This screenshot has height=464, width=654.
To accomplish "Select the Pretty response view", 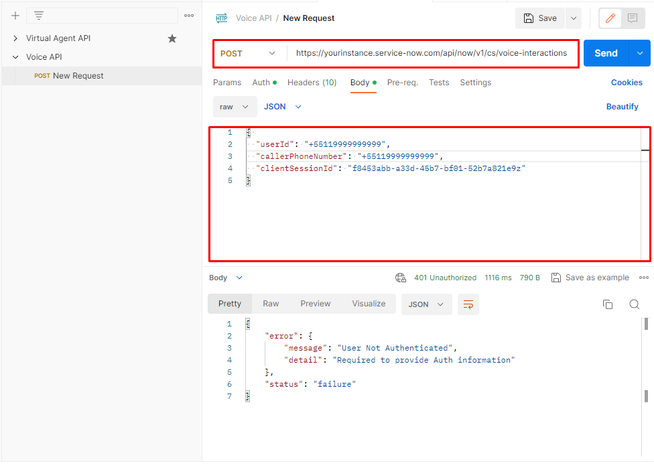I will (230, 304).
